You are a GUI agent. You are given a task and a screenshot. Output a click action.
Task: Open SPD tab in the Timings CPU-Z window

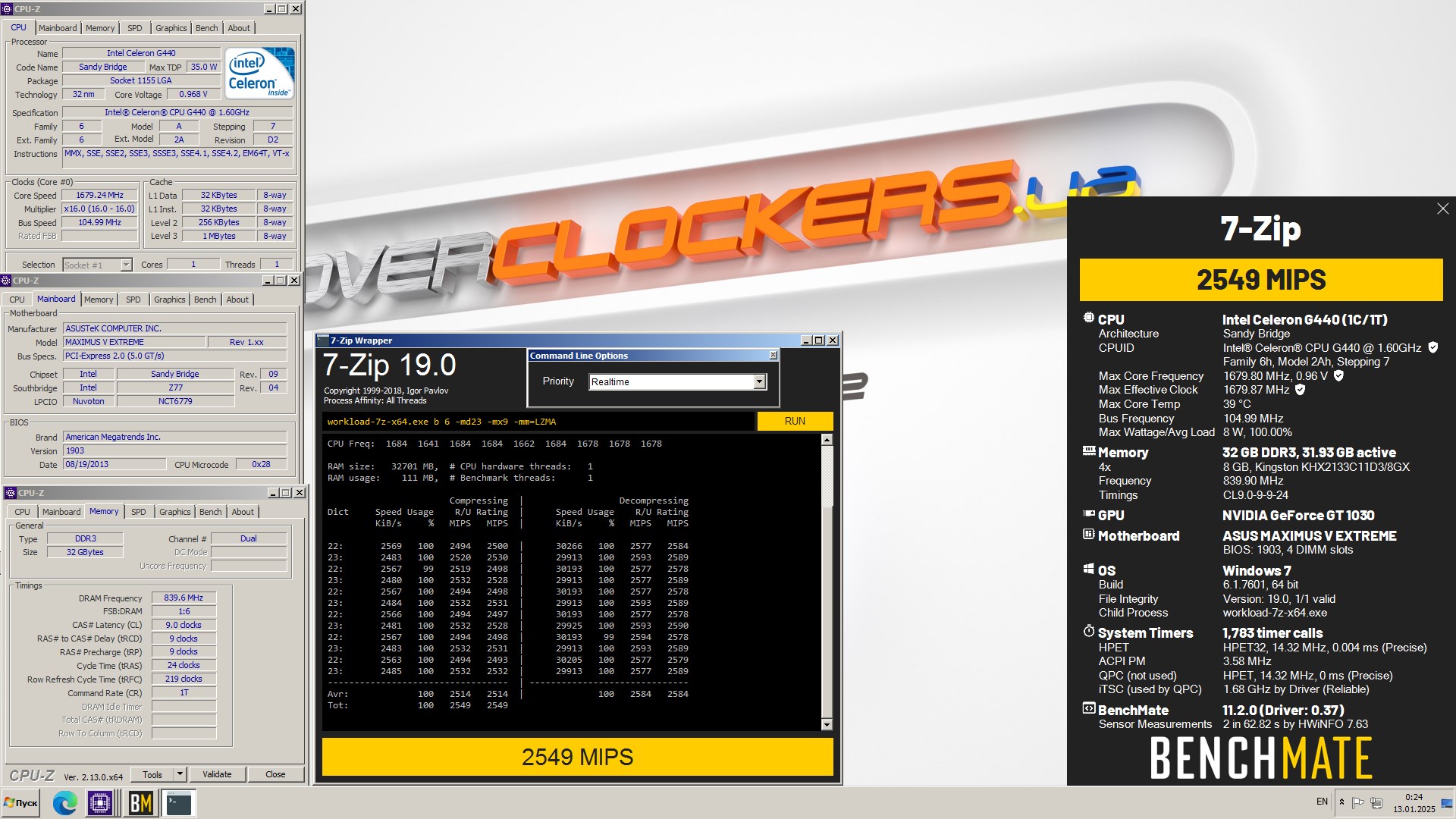pyautogui.click(x=139, y=512)
